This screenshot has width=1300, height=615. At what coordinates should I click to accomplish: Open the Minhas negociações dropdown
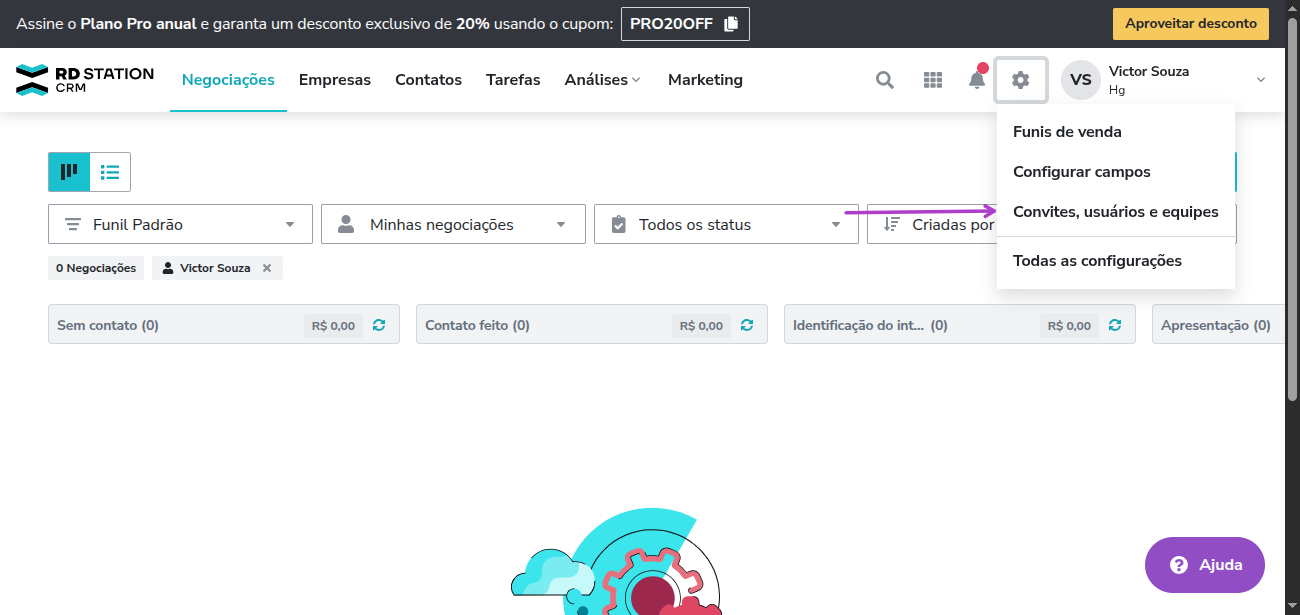[453, 224]
